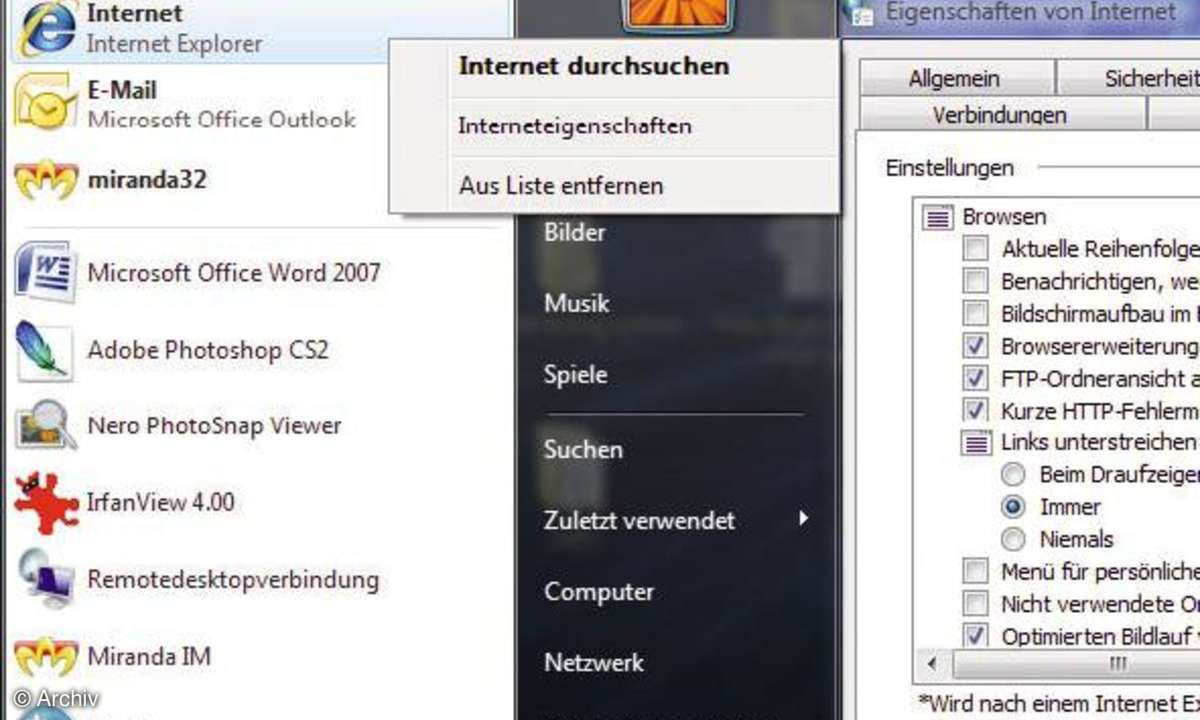This screenshot has height=720, width=1200.
Task: Expand Zuletzt verwendet submenu arrow
Action: click(x=802, y=519)
